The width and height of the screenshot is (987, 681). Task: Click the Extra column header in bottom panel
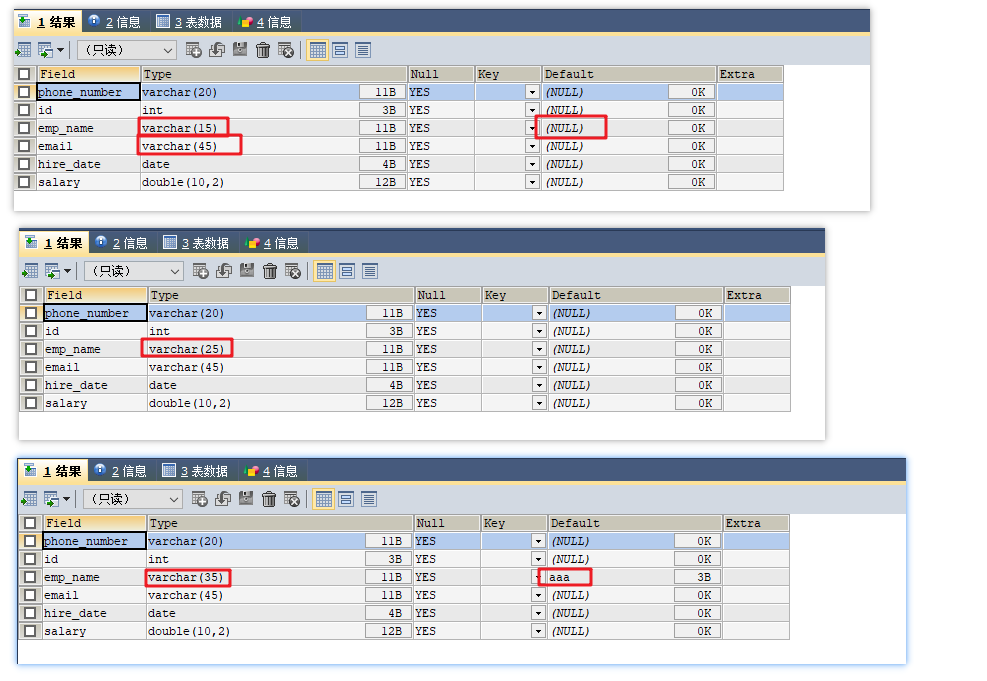(x=755, y=522)
